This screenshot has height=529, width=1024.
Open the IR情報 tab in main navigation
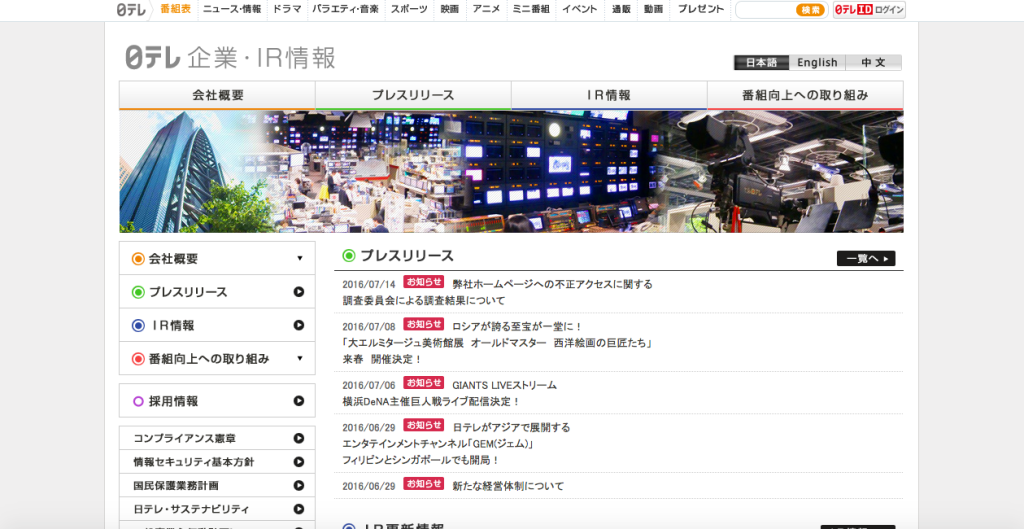pos(608,96)
